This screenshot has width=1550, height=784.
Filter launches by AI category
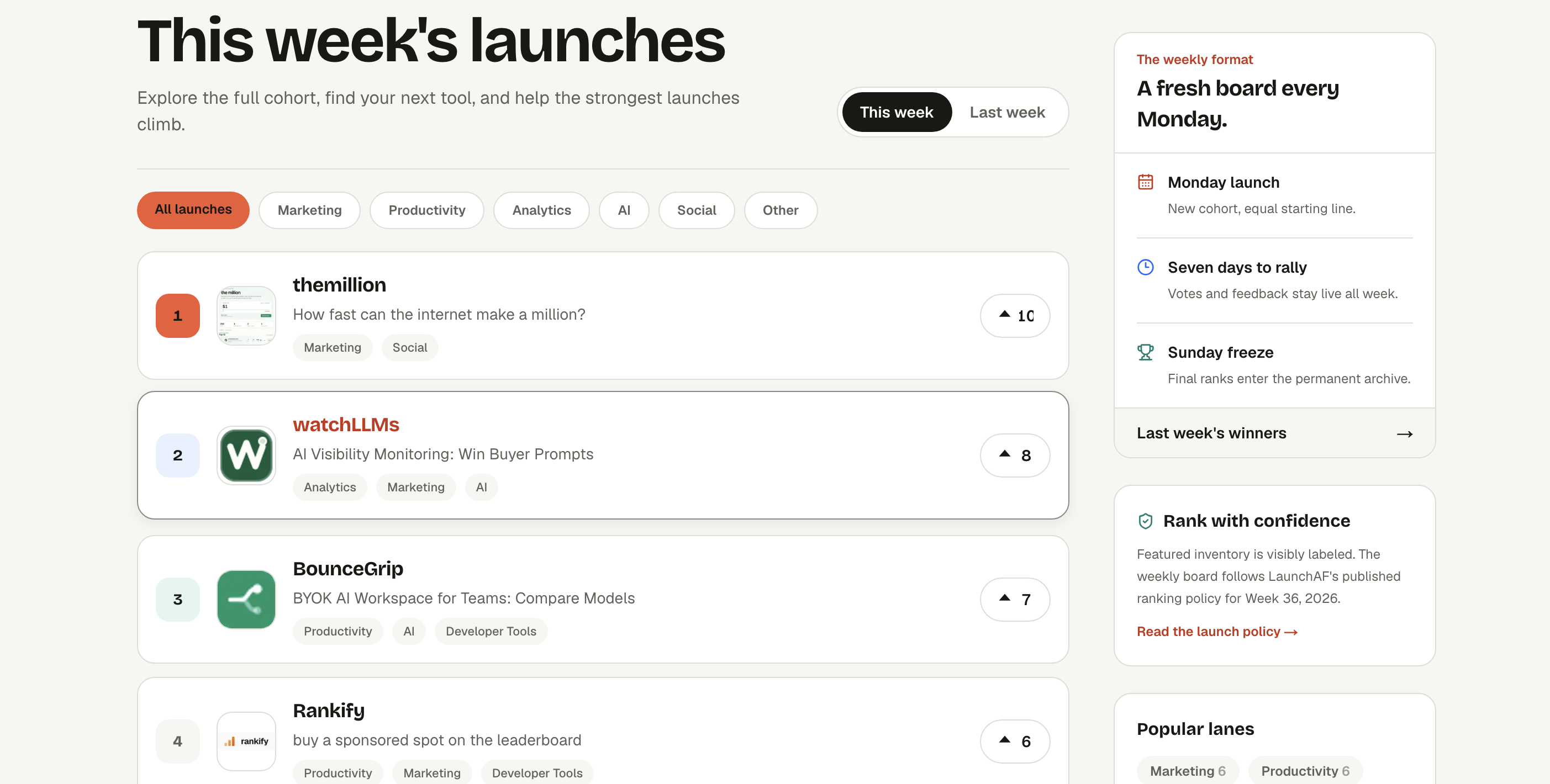(624, 210)
